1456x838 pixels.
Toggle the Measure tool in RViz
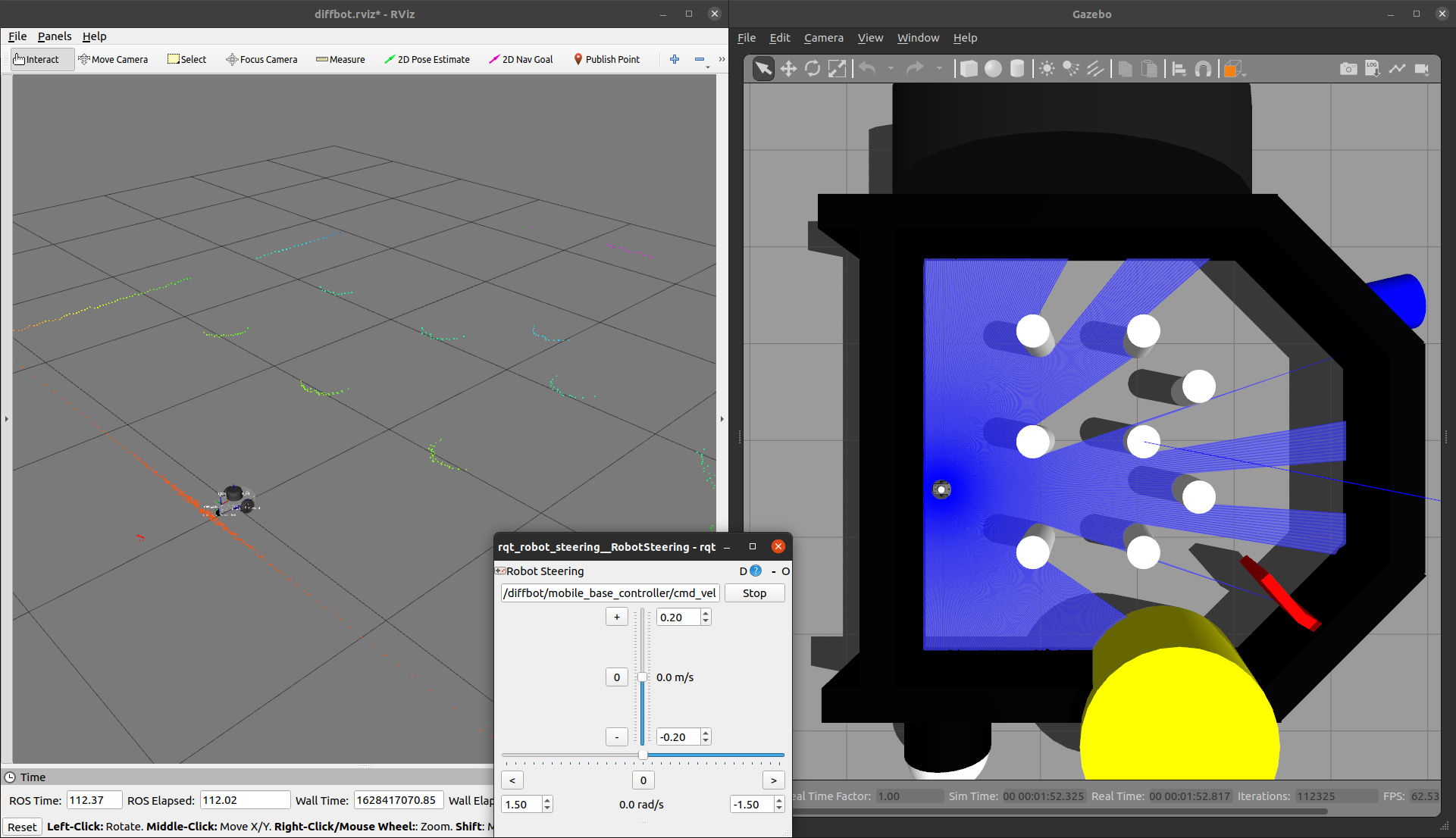tap(340, 59)
